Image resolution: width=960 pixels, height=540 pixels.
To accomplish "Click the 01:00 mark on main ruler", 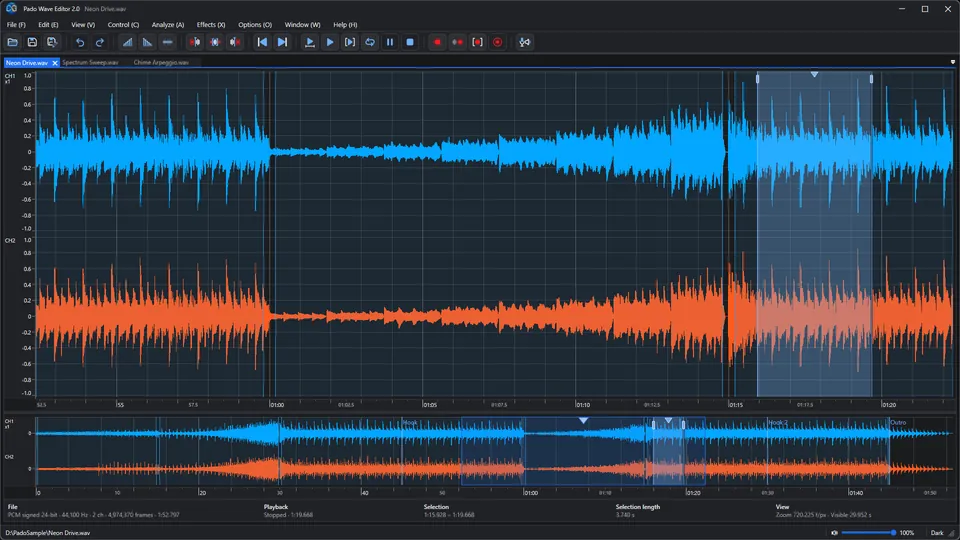I will pos(277,405).
